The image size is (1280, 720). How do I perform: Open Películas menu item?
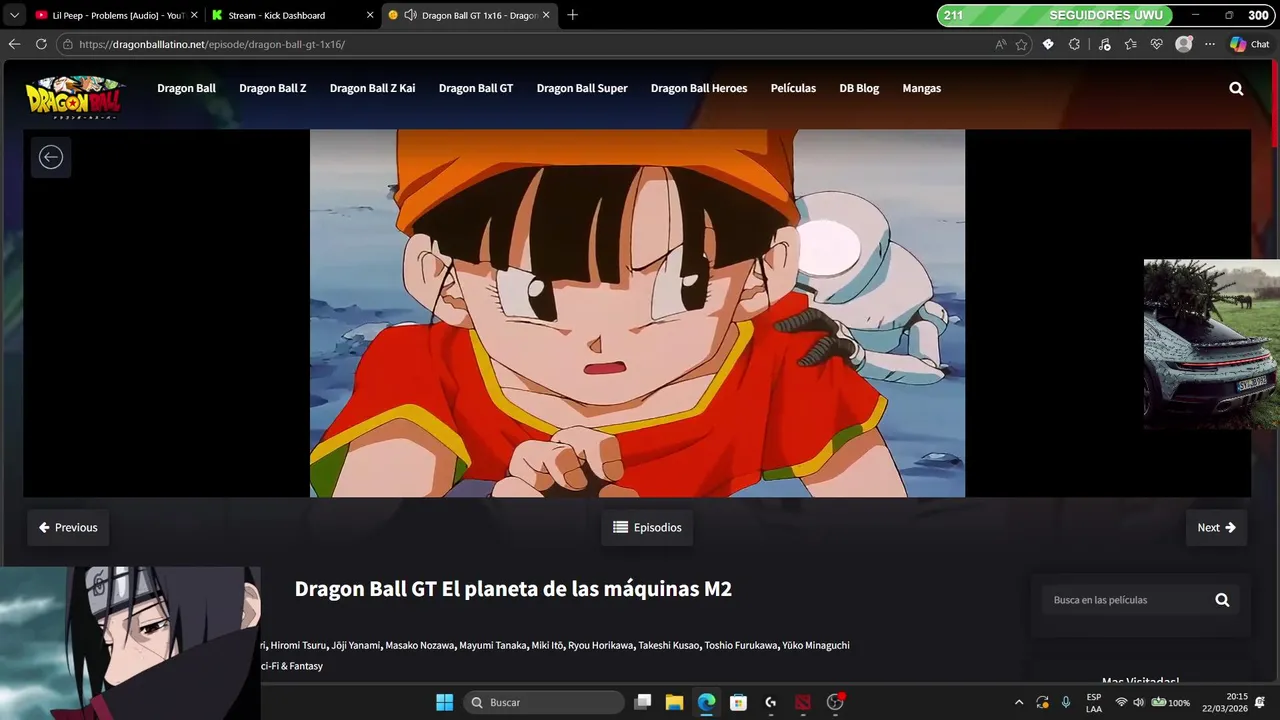point(793,88)
